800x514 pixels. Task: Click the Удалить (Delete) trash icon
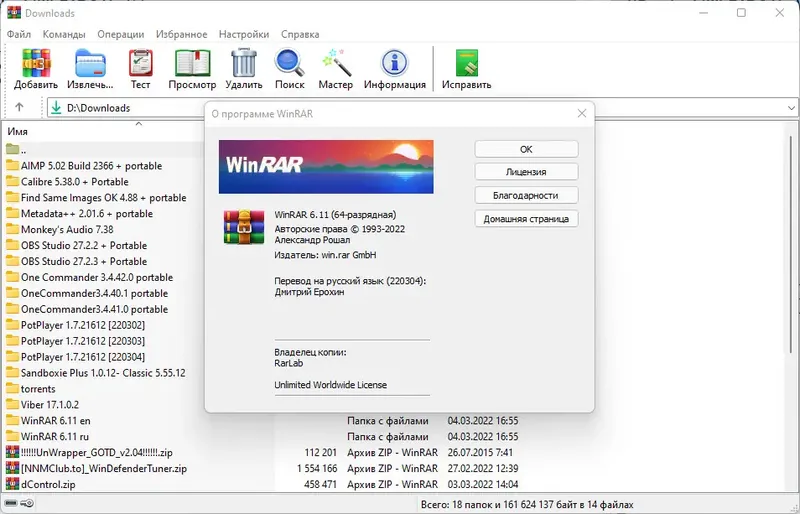coord(244,63)
